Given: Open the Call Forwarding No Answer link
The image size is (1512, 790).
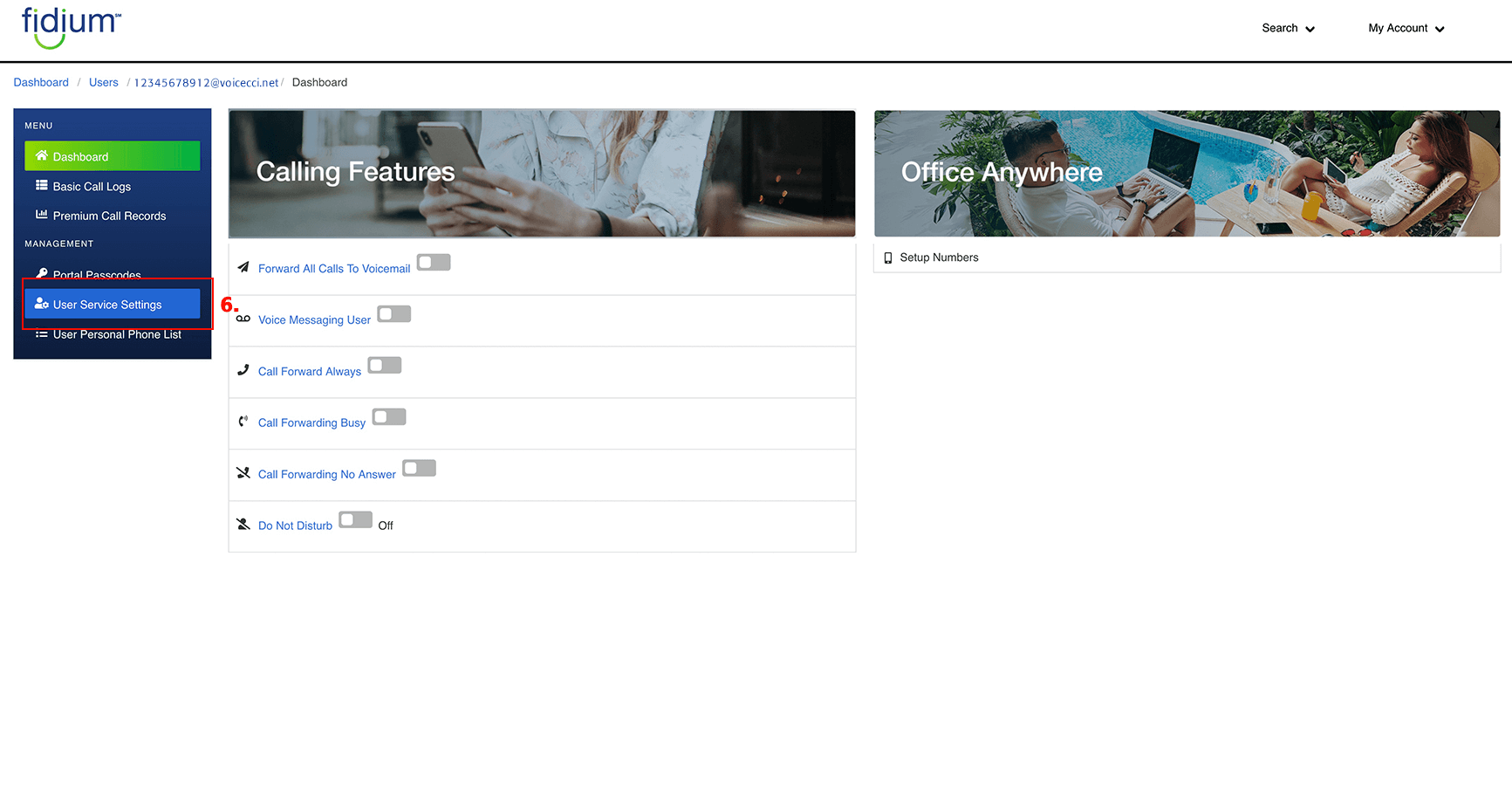Looking at the screenshot, I should coord(326,475).
